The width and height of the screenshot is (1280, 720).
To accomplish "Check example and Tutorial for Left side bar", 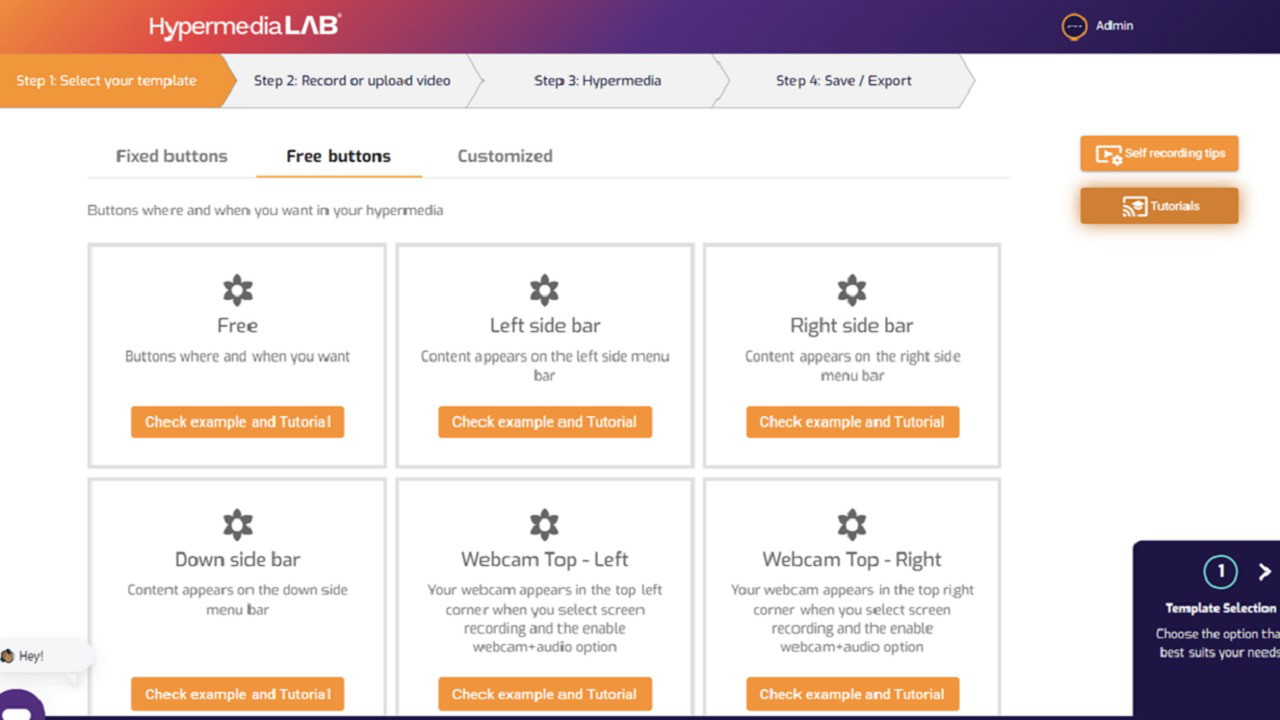I will 544,422.
